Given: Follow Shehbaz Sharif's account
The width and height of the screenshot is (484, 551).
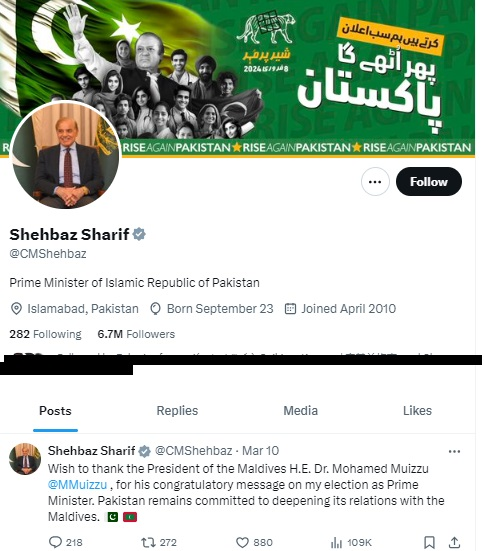Looking at the screenshot, I should (x=429, y=182).
